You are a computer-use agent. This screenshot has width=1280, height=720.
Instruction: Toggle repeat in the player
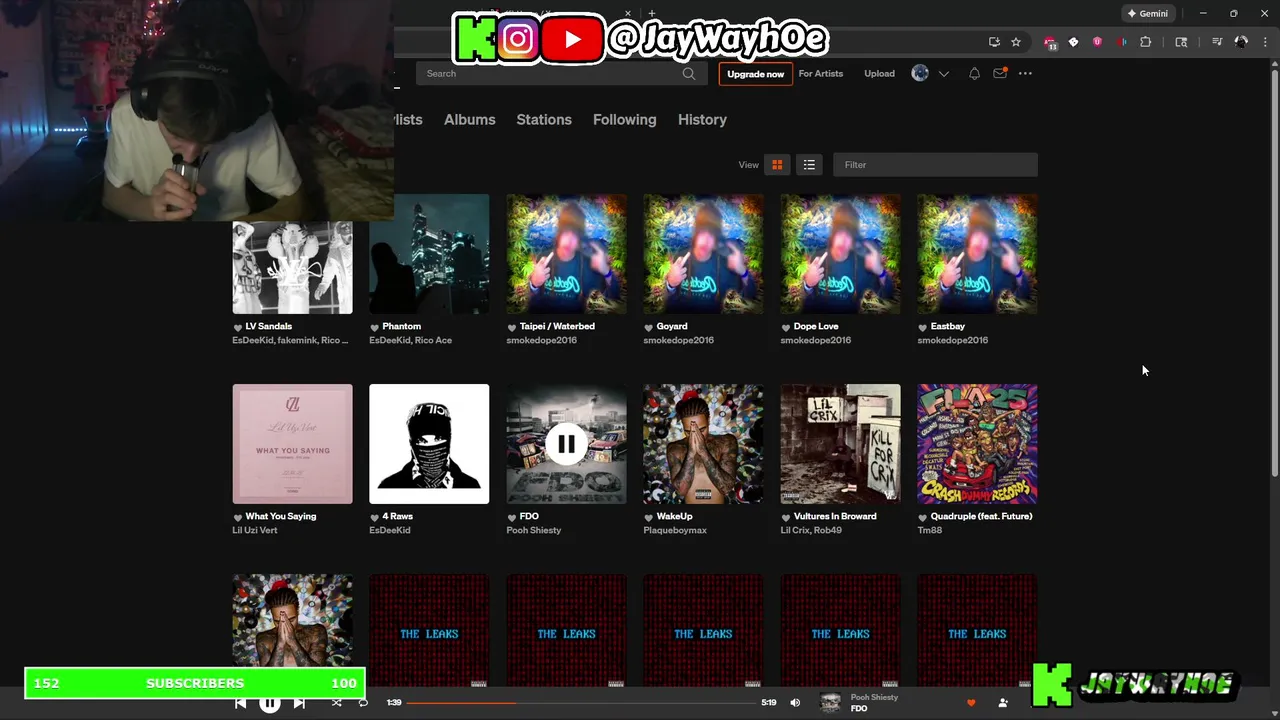(363, 703)
